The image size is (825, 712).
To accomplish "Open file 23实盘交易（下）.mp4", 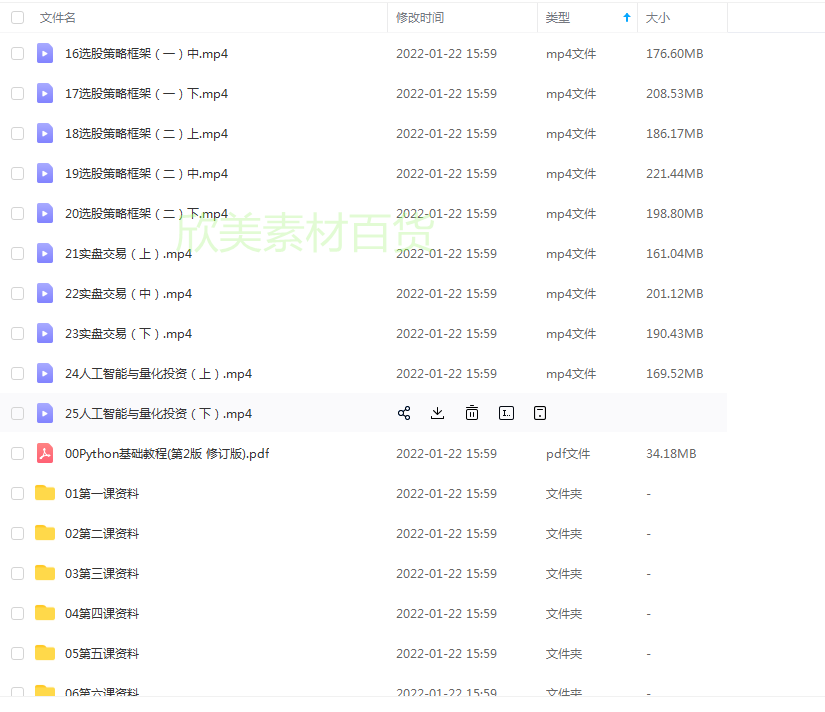I will point(128,334).
